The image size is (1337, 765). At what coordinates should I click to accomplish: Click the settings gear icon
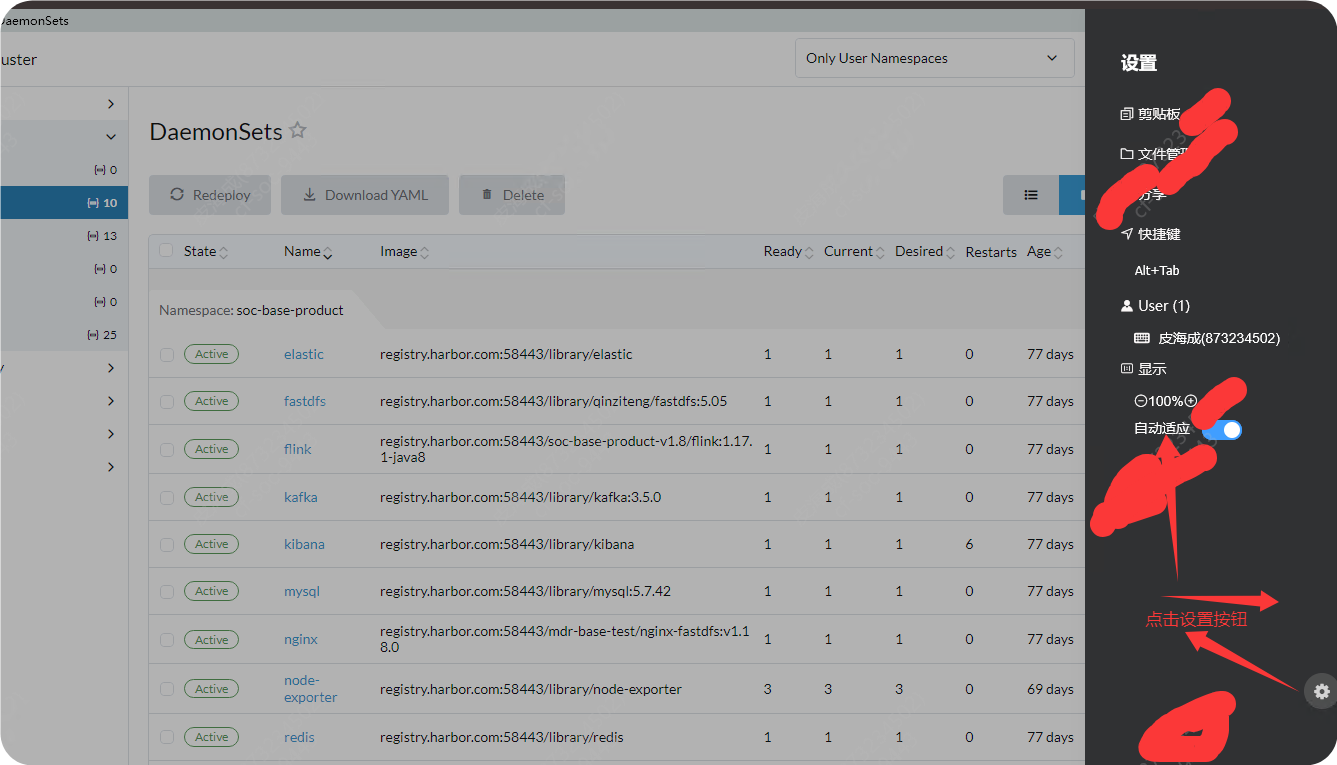click(1322, 691)
